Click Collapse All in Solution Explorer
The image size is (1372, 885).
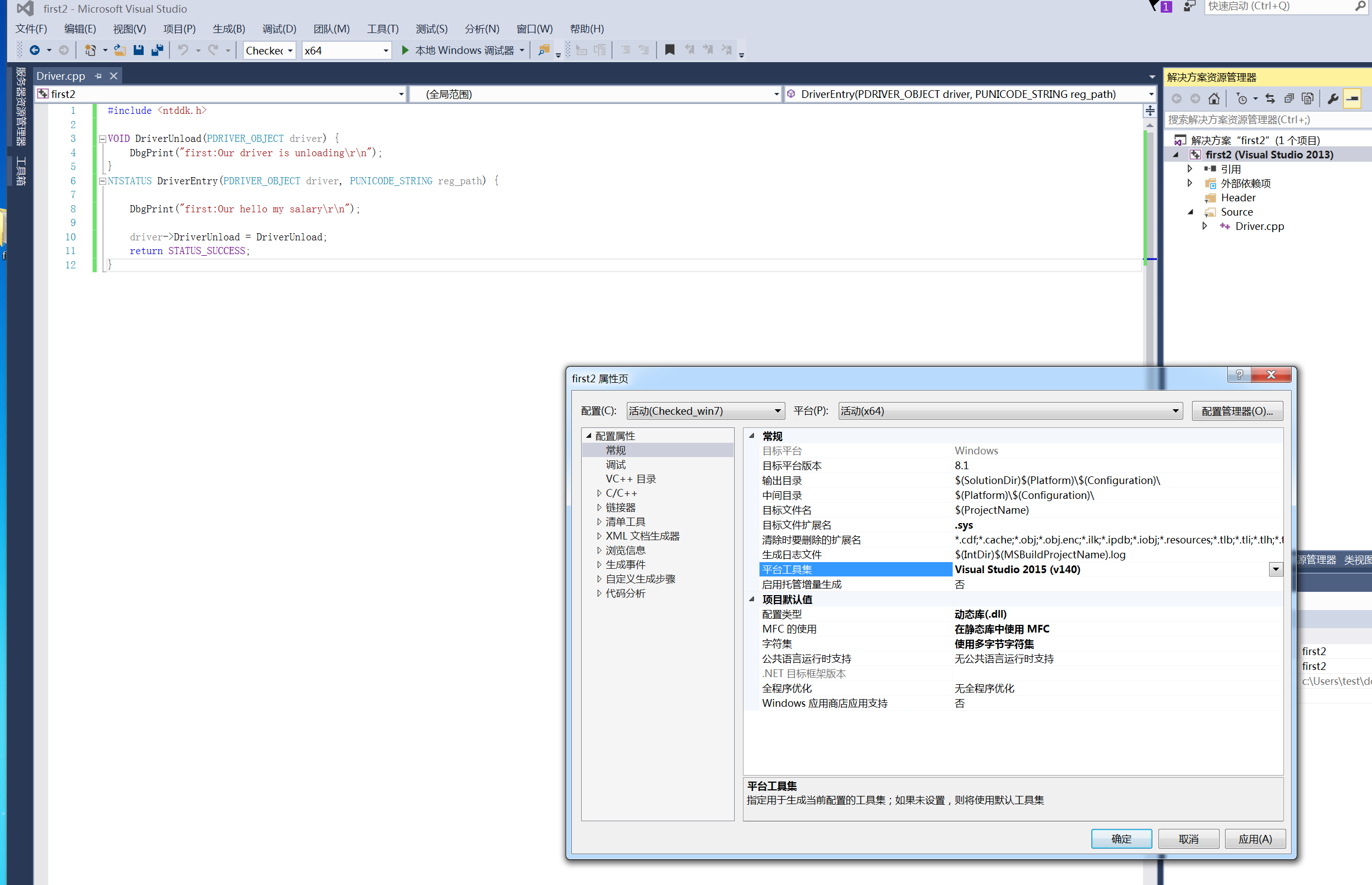click(x=1288, y=99)
